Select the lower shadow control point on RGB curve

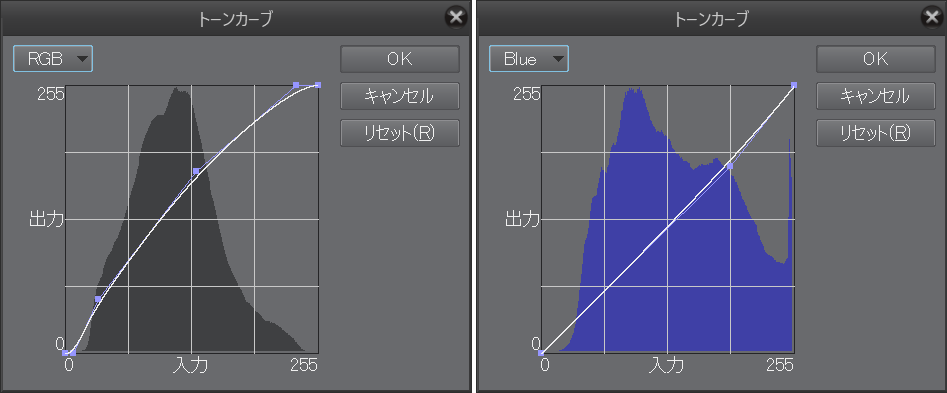click(98, 299)
